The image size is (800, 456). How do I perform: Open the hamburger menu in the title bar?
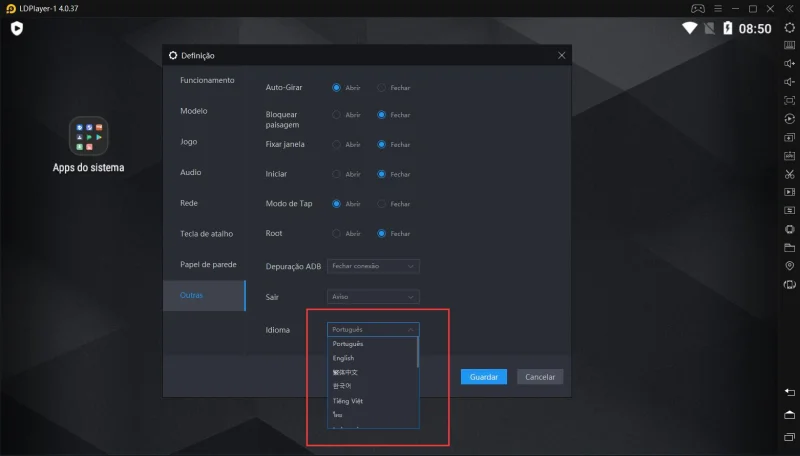(x=718, y=9)
